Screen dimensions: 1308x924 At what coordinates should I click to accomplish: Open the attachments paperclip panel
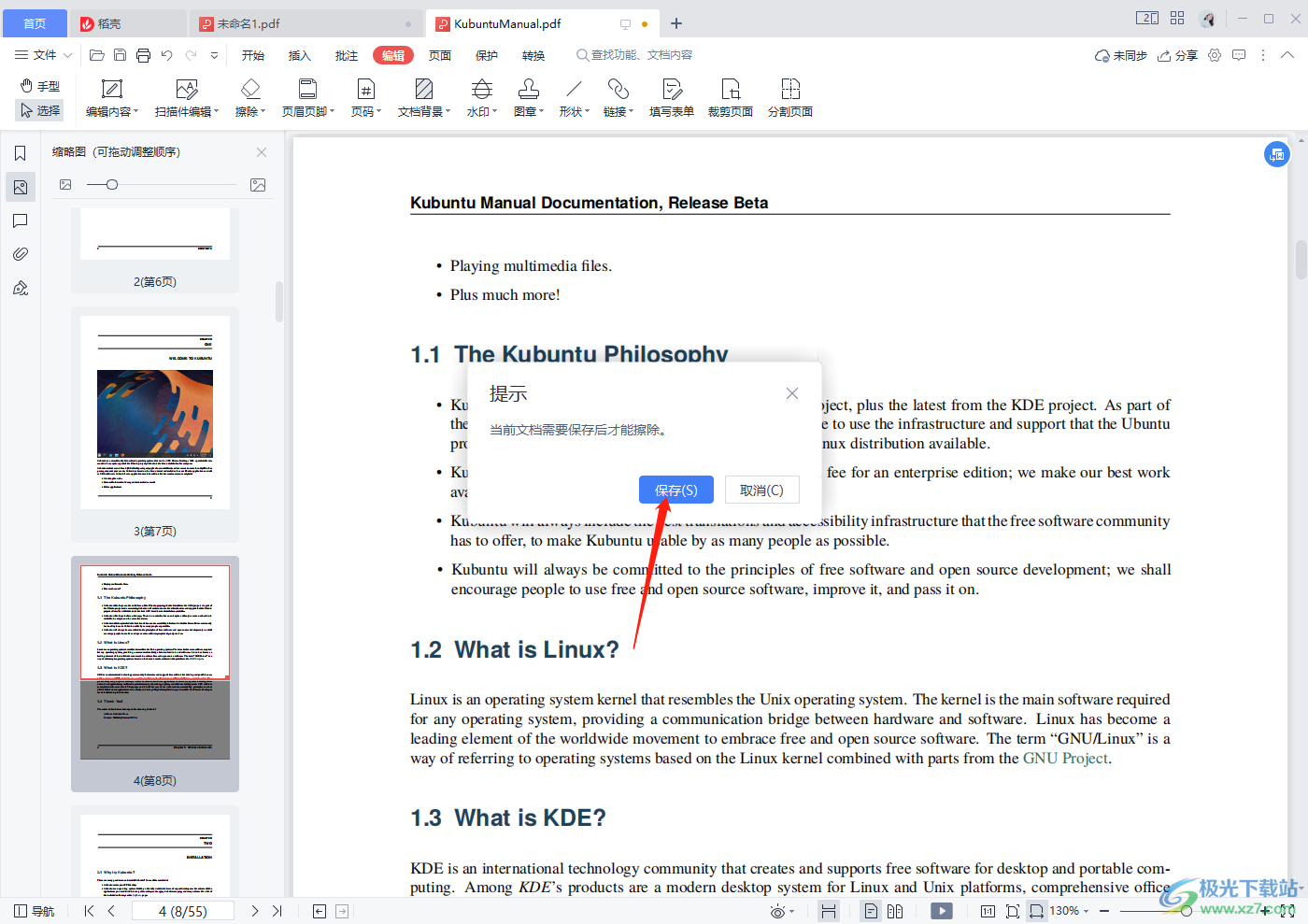[x=20, y=254]
